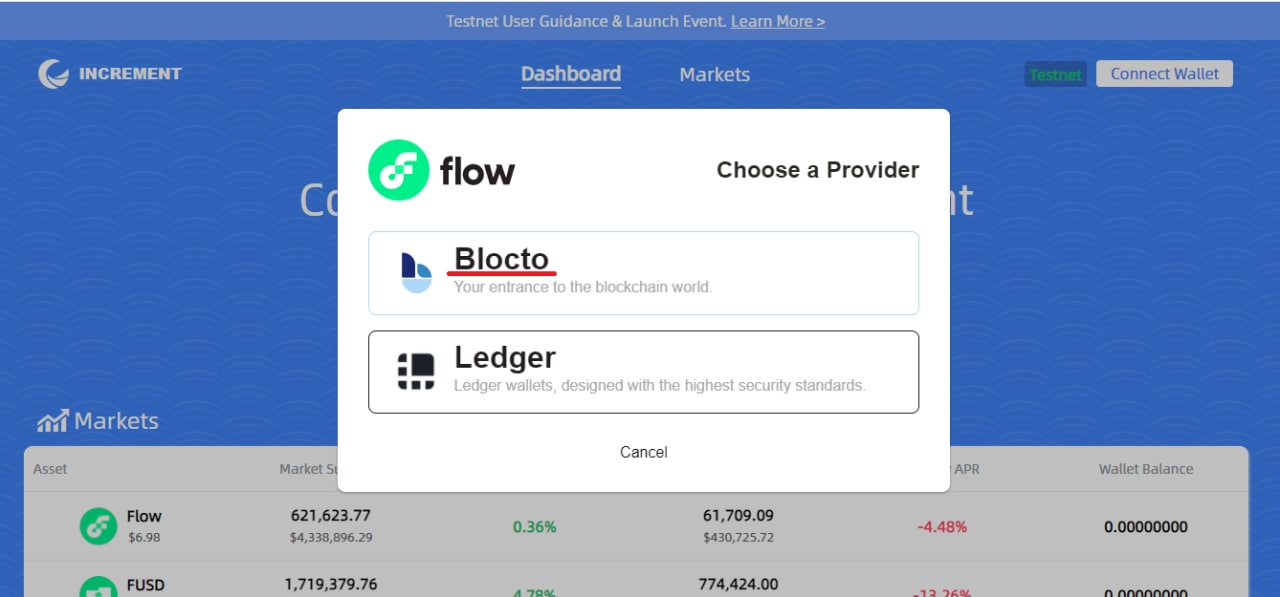Click the Blocto wallet icon
The width and height of the screenshot is (1280, 597).
[416, 272]
